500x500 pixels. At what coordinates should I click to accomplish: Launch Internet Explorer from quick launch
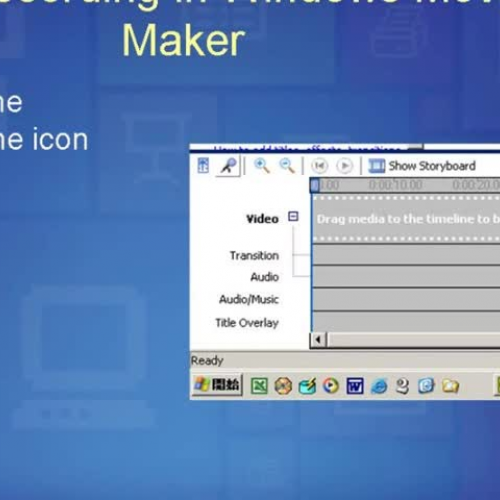point(379,386)
